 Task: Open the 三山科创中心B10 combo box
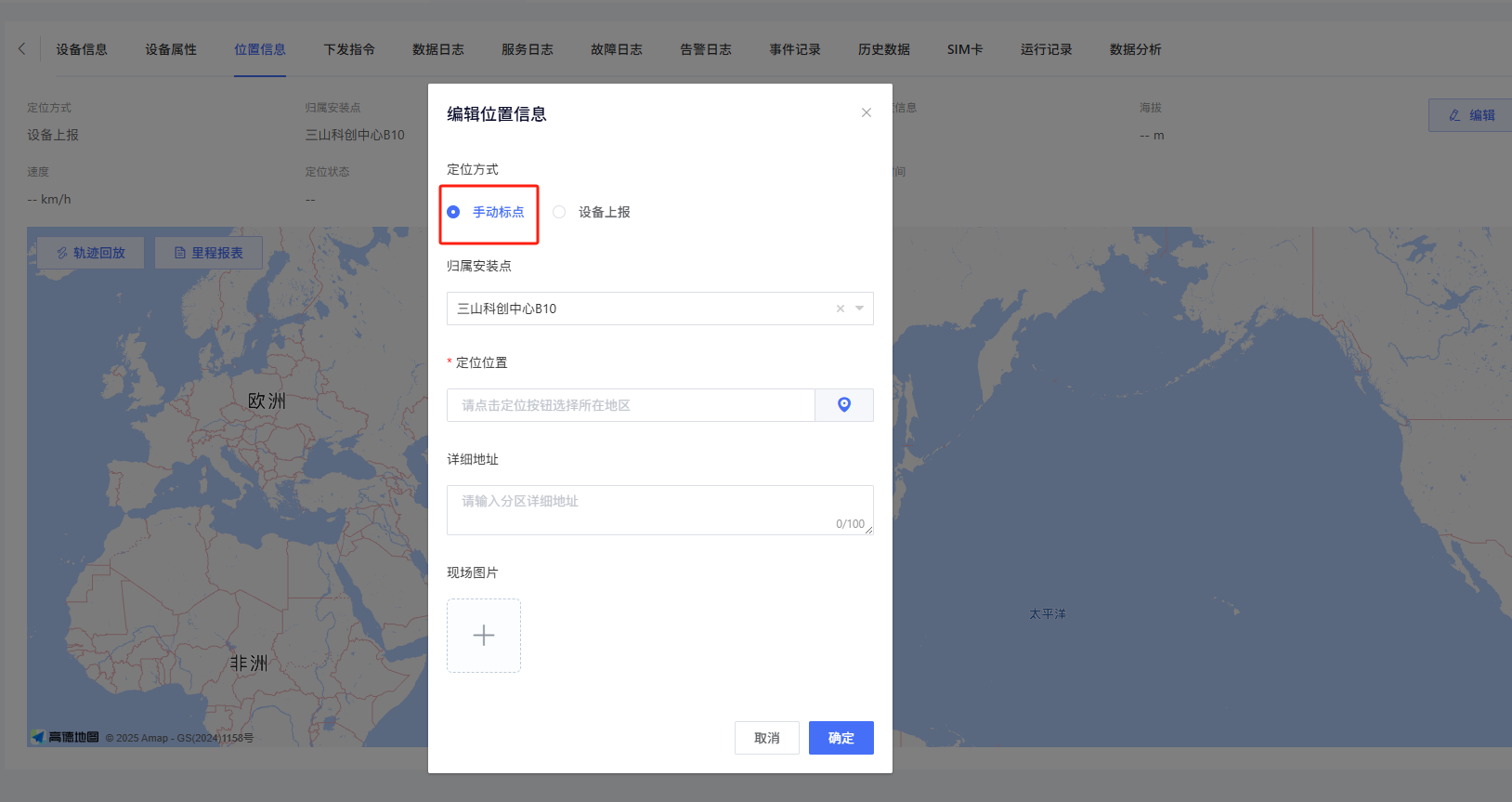click(x=641, y=309)
